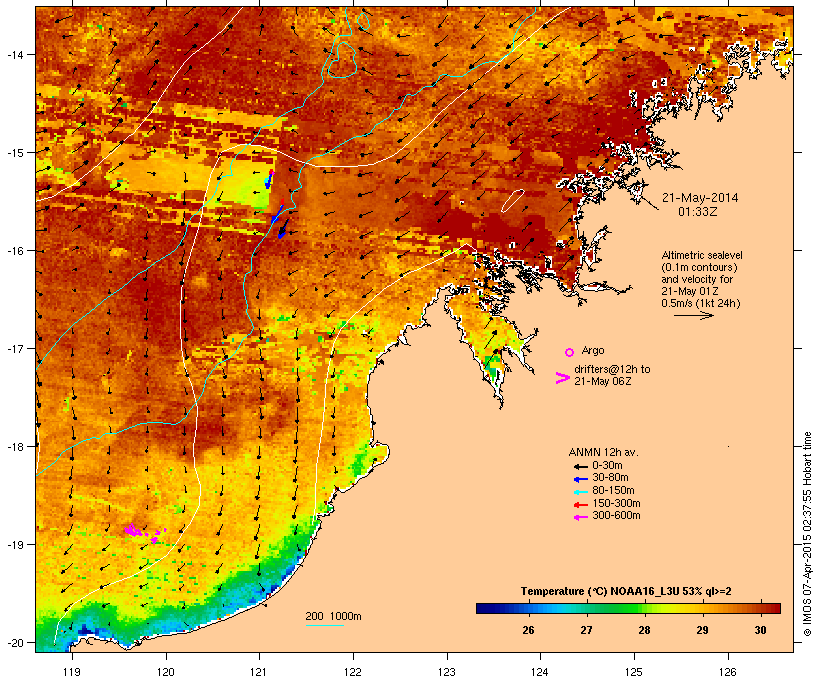Click the longitude axis label 121

click(x=259, y=672)
